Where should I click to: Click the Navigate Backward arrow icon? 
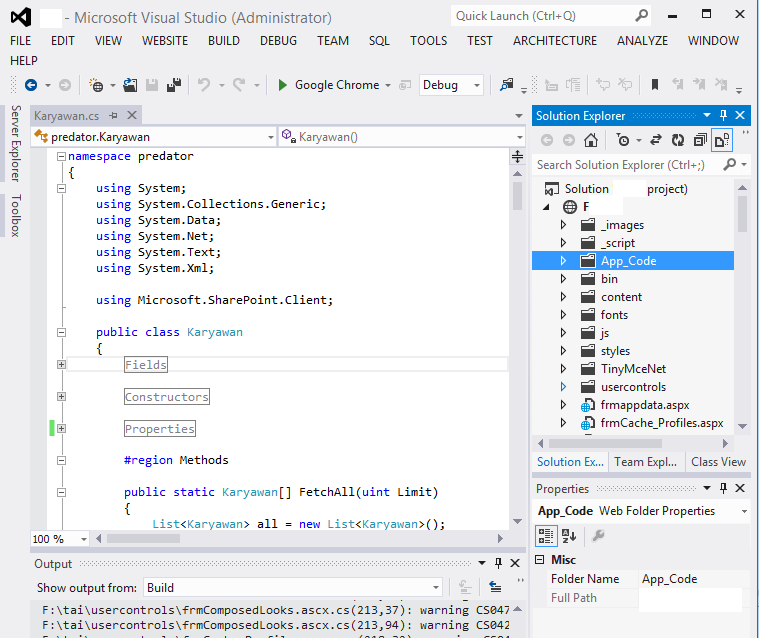[31, 85]
